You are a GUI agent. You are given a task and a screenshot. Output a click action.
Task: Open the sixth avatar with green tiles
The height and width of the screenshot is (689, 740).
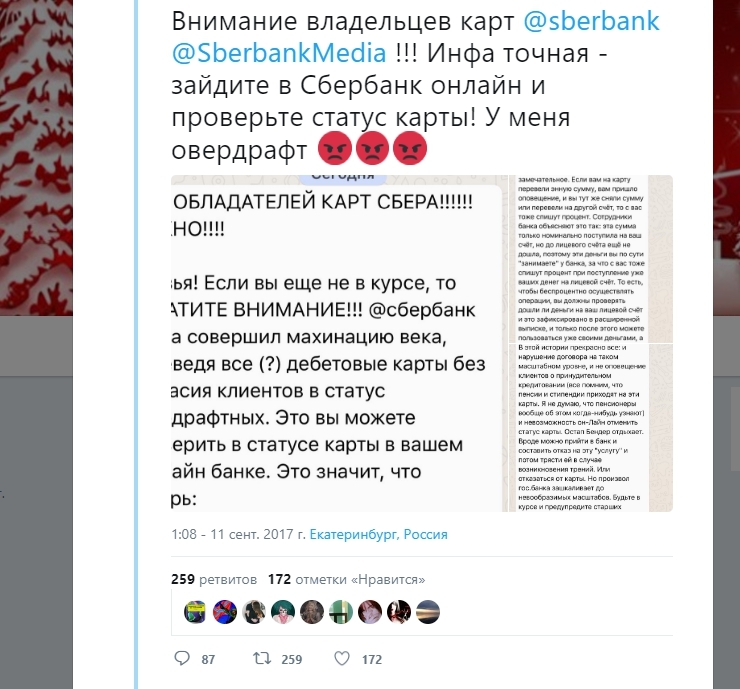tap(341, 612)
